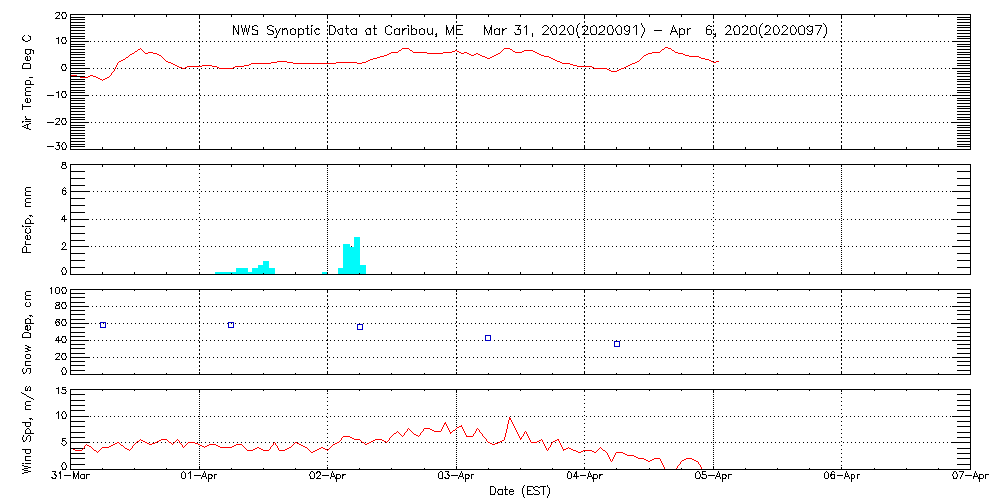The image size is (1000, 500).
Task: Click the tallest cyan precipitation bar on 02-Apr
Action: (357, 255)
